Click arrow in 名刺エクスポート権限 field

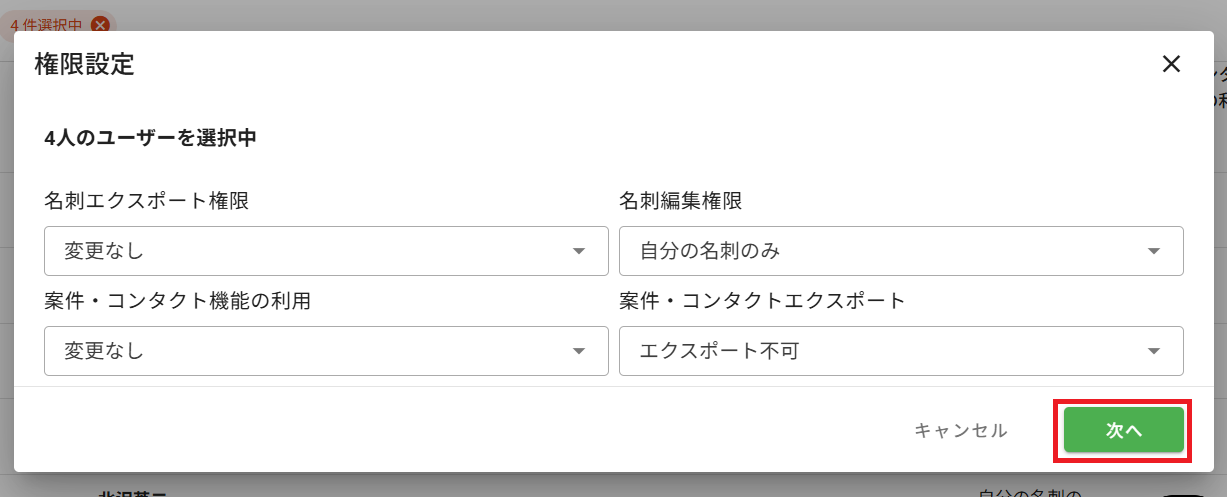coord(579,251)
